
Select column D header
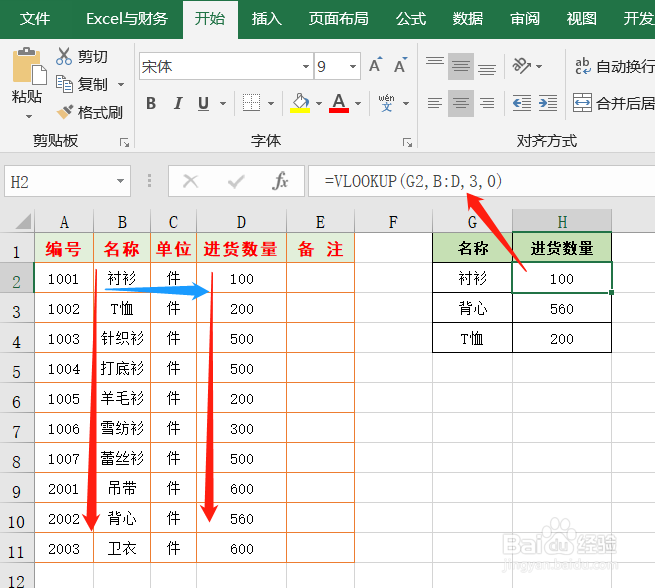click(x=241, y=221)
